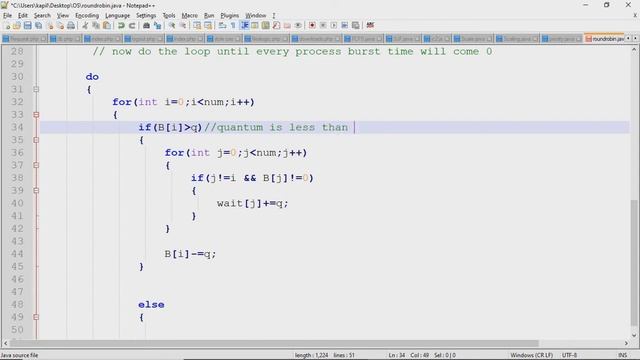Cut the selection with the scissors icon
This screenshot has height=360, width=640.
(x=85, y=25)
